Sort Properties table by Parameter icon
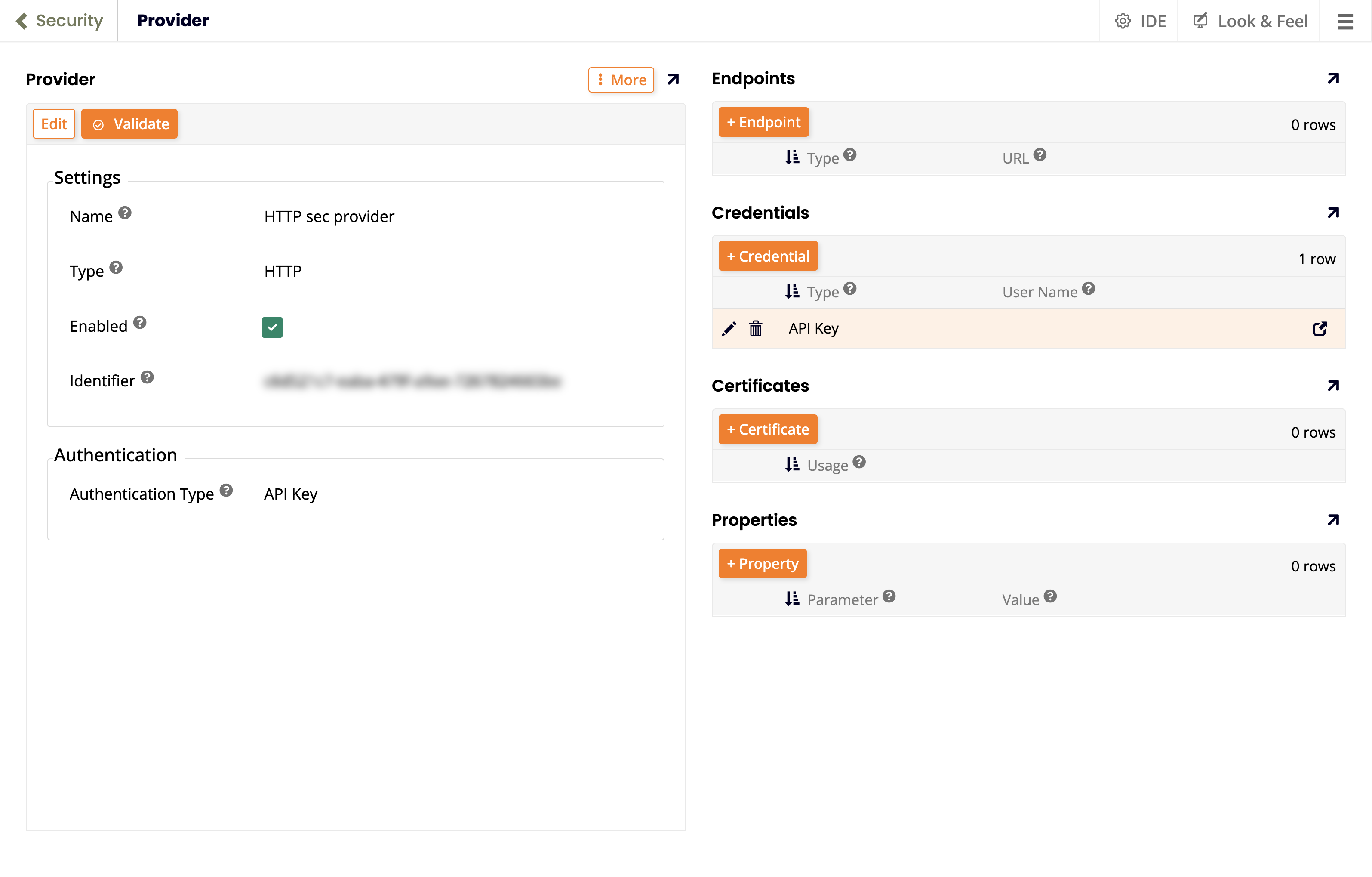 coord(792,598)
